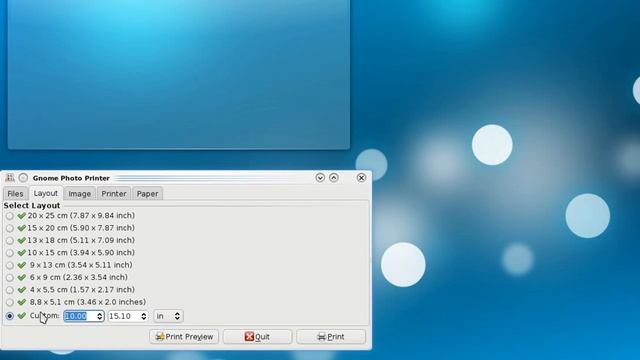640x360 pixels.
Task: Click the green checkmark beside 10 x 15 cm
Action: 22,253
